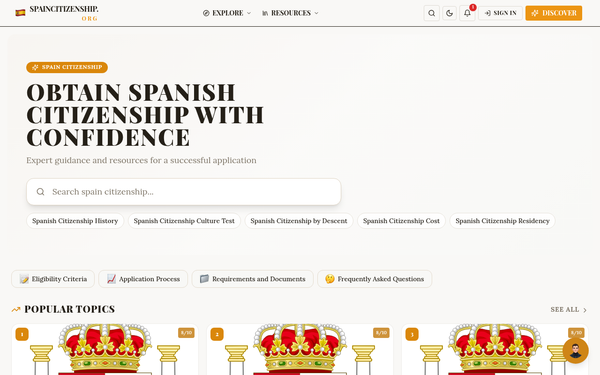Screen dimensions: 600x375
Task: Open the Requirements and Documents tab
Action: coord(253,279)
